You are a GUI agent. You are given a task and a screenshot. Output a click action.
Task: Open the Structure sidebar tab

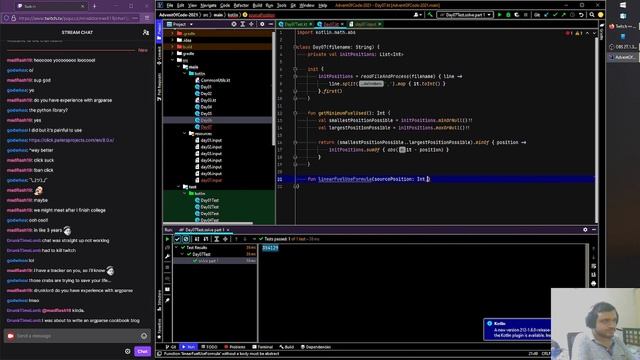159,300
